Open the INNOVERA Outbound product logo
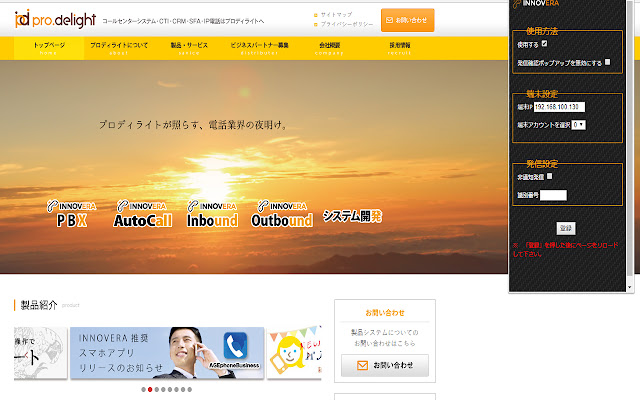The image size is (640, 400). point(281,214)
